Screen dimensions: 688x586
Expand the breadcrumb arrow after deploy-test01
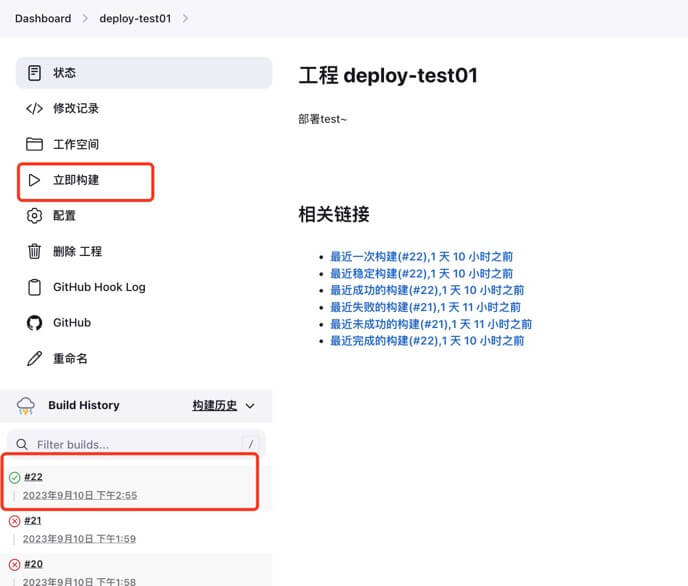[186, 19]
